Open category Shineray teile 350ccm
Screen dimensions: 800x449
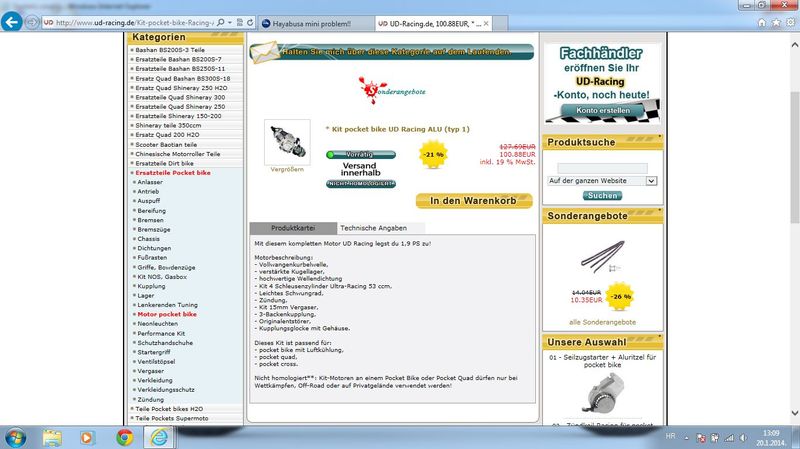pyautogui.click(x=168, y=126)
